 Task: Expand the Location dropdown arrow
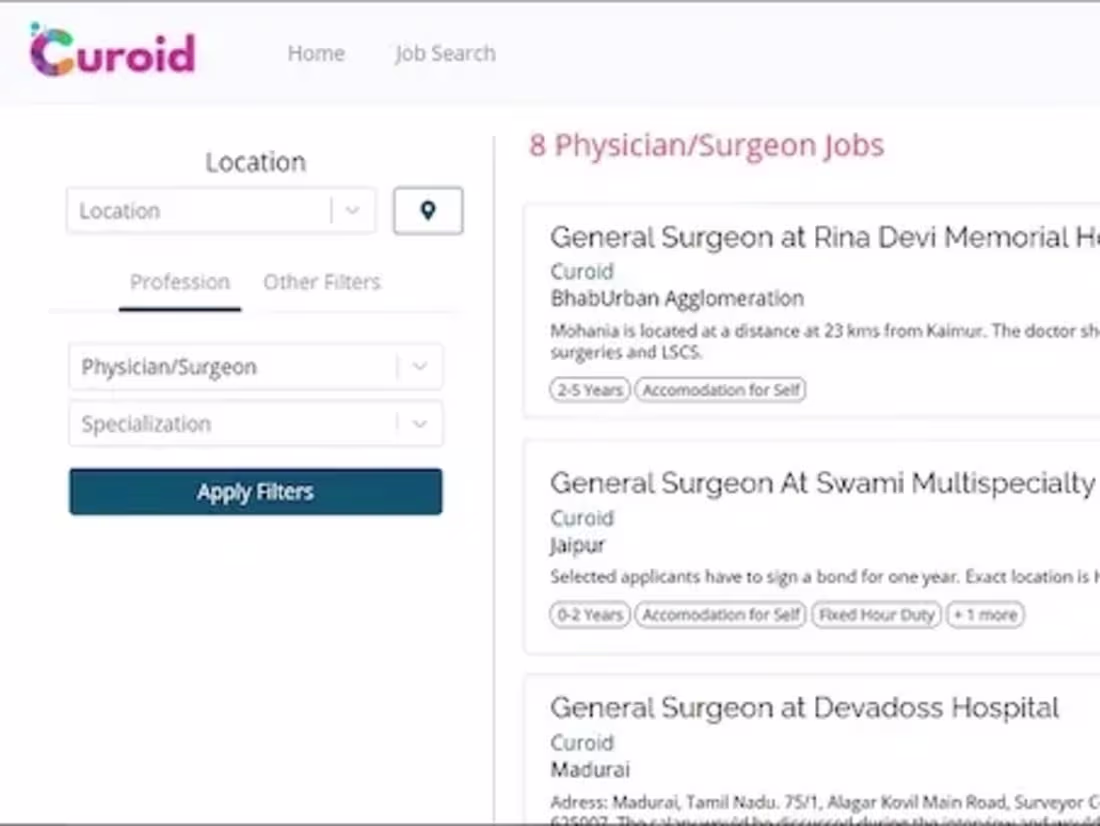(352, 211)
